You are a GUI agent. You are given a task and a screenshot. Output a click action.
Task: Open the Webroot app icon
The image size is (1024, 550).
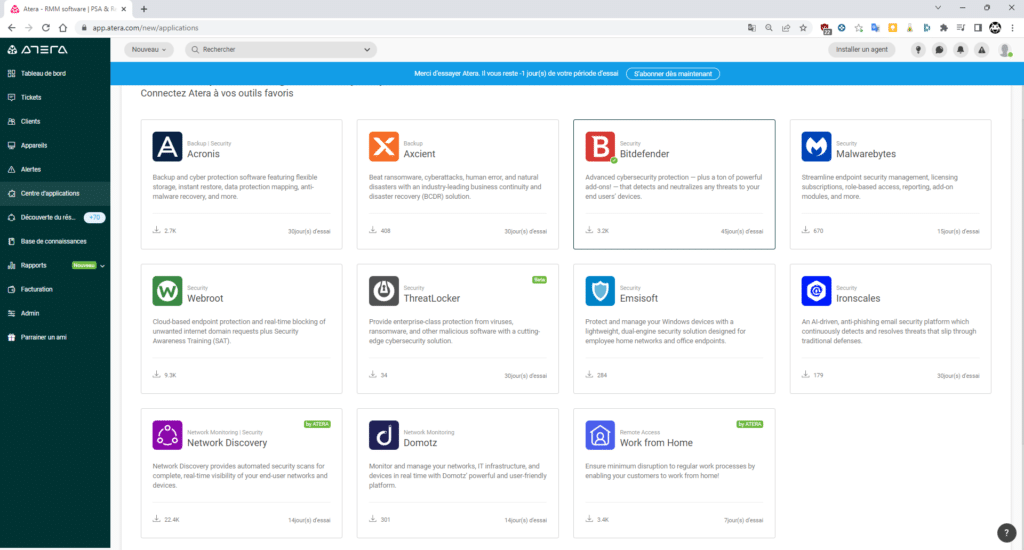(x=167, y=291)
